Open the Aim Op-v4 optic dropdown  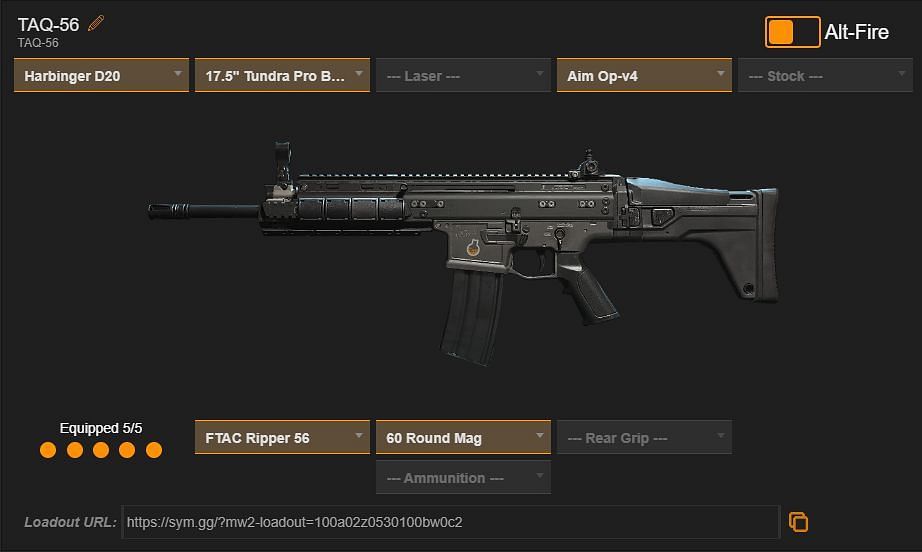pos(644,75)
